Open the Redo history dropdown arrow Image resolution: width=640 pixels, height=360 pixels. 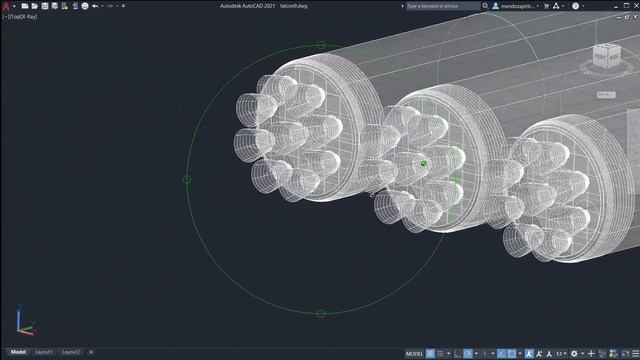pos(117,6)
